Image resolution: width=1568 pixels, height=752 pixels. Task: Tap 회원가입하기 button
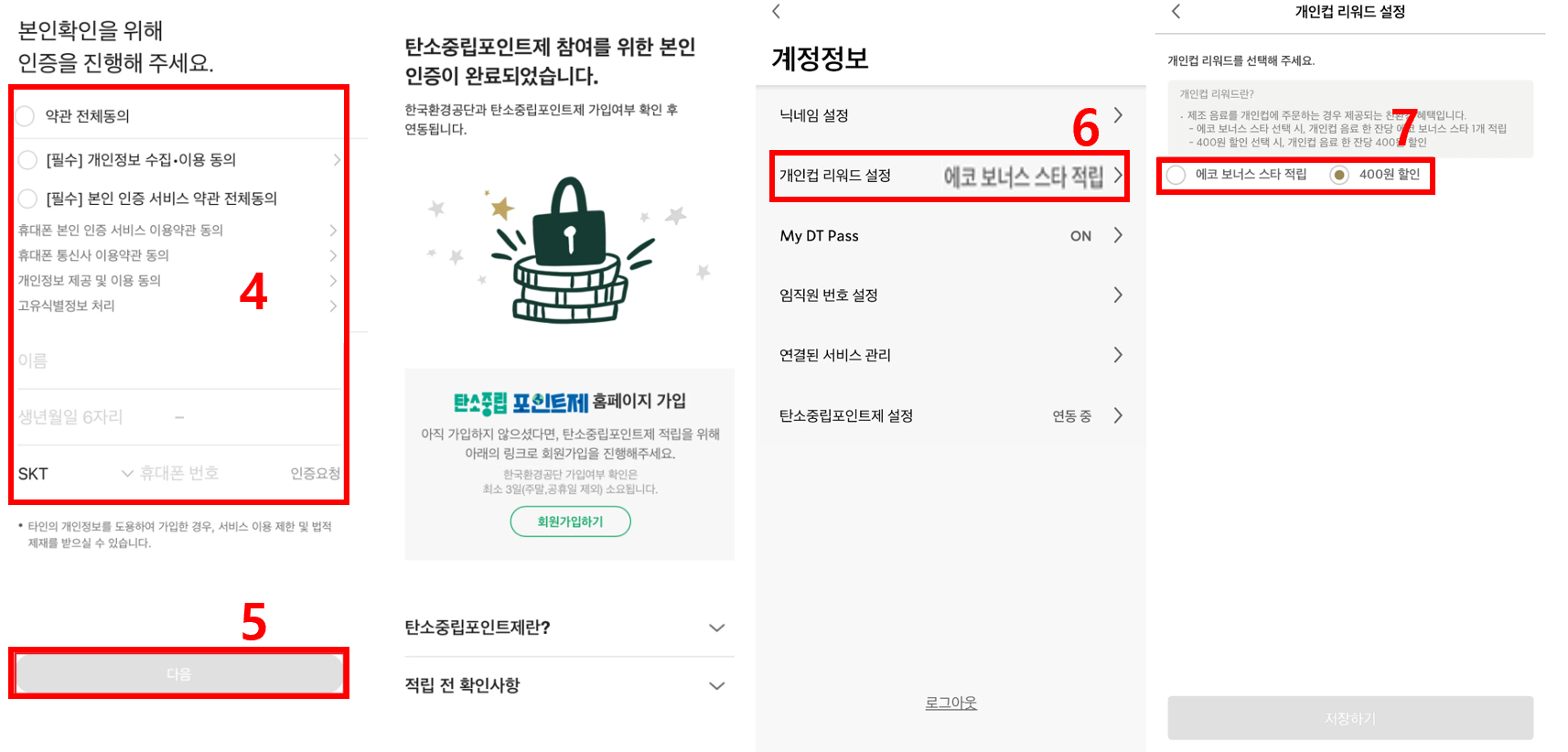[x=570, y=521]
